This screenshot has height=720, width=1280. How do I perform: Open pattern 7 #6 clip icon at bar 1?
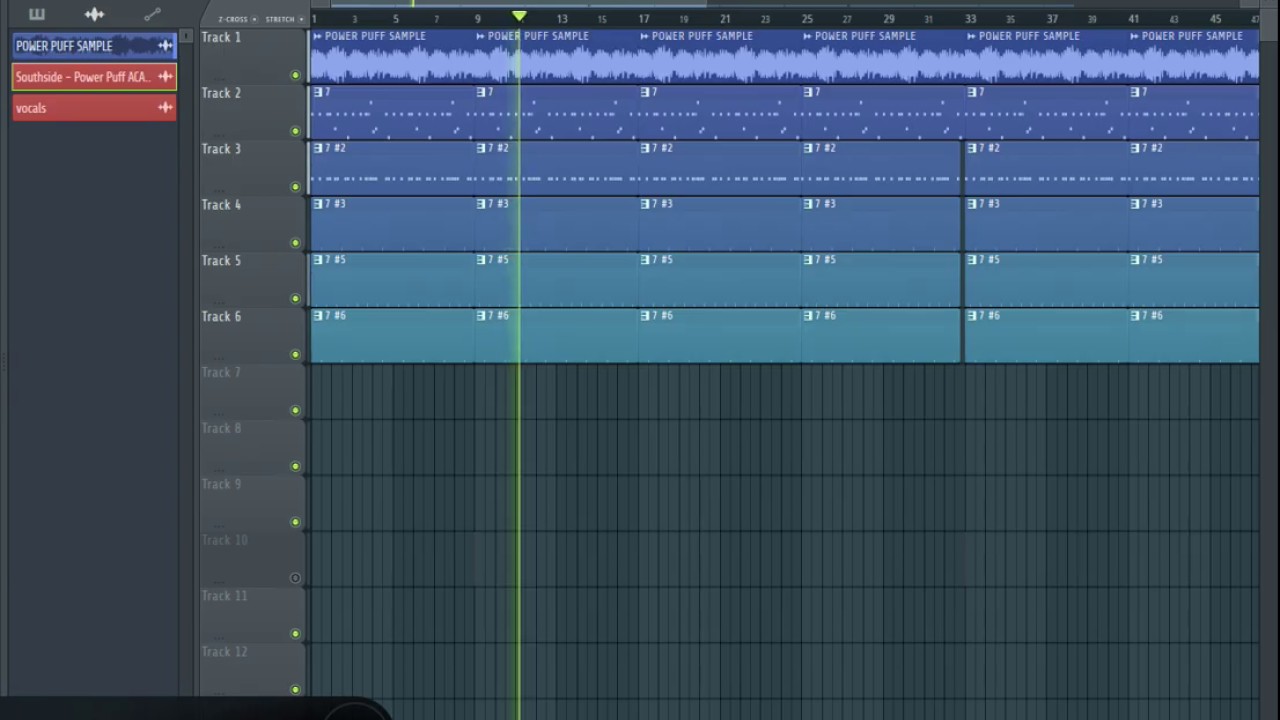click(318, 316)
